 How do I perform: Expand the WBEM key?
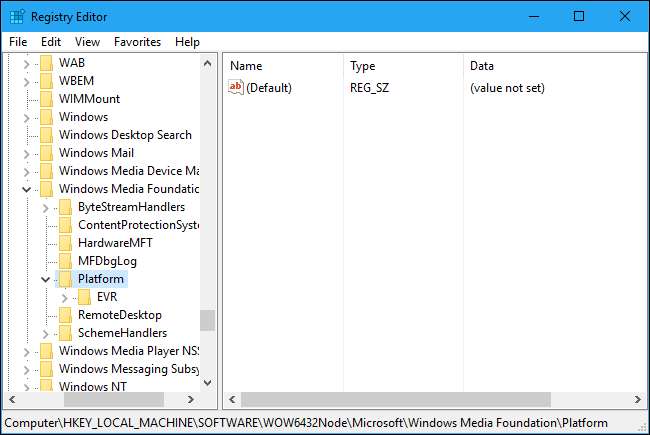coord(27,82)
